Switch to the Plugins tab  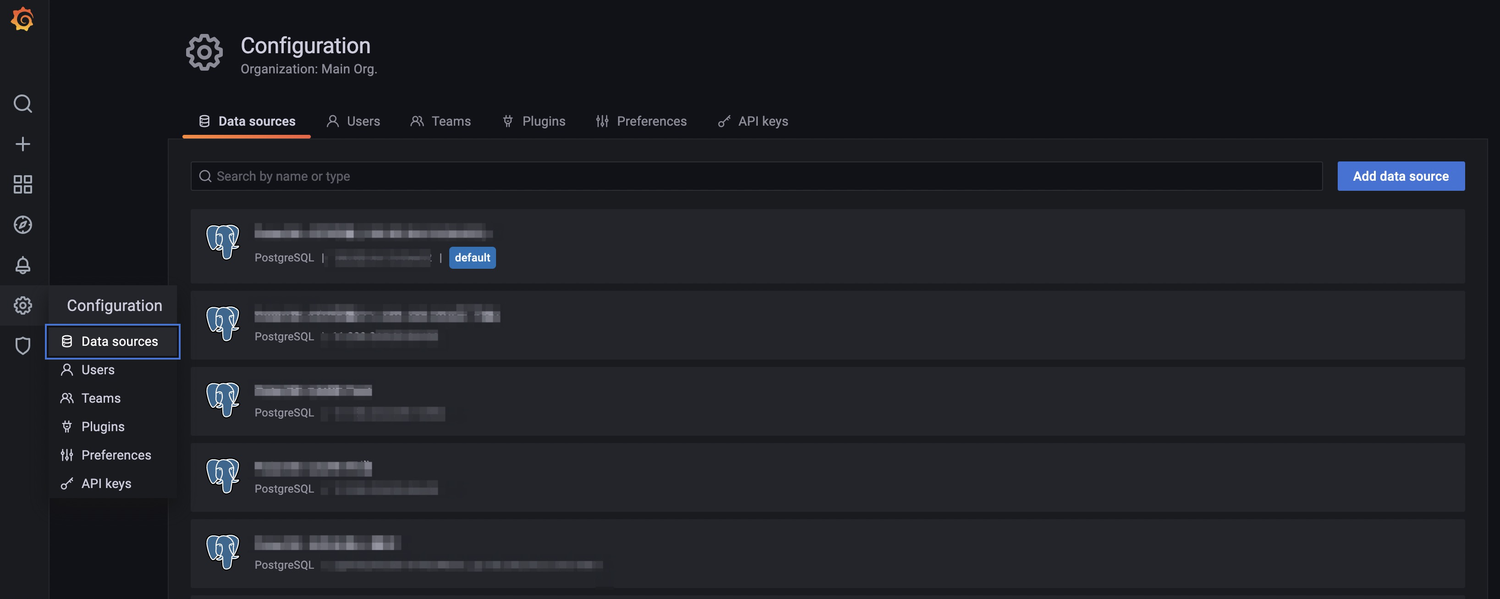(534, 121)
